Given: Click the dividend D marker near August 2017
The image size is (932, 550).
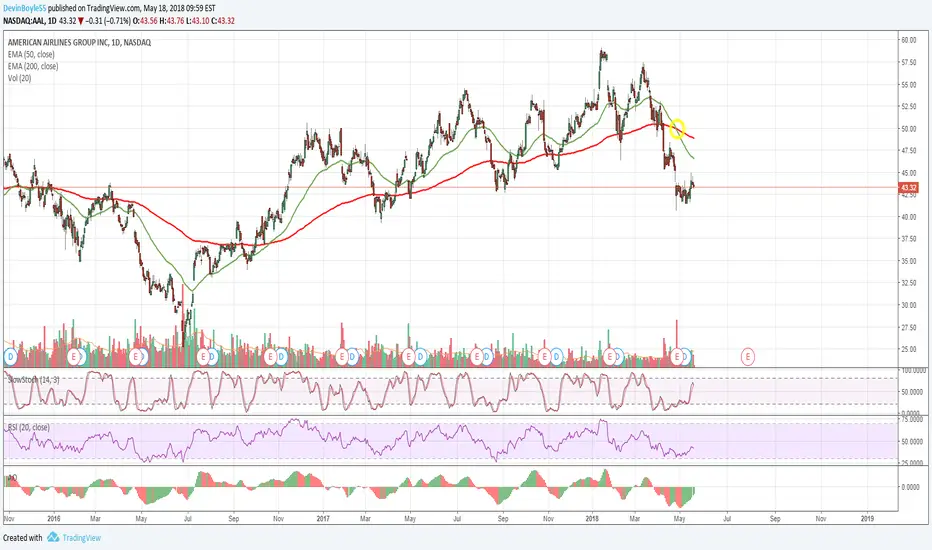Looking at the screenshot, I should click(x=487, y=357).
